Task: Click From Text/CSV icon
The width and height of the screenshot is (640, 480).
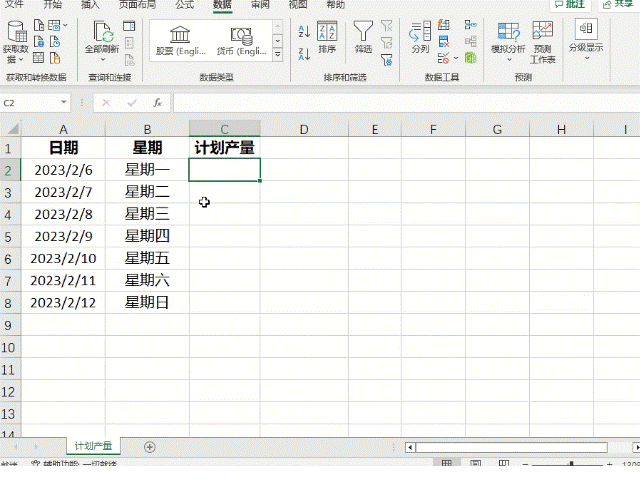Action: (39, 25)
